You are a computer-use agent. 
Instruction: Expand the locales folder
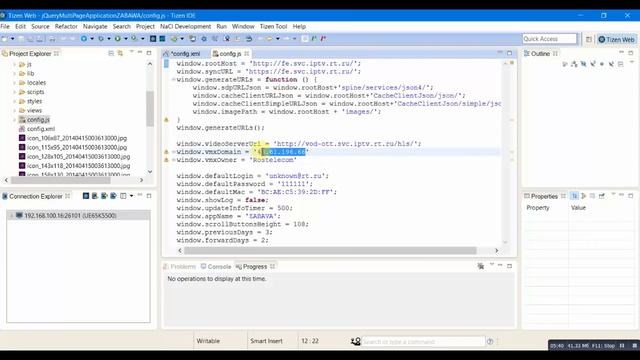(15, 83)
